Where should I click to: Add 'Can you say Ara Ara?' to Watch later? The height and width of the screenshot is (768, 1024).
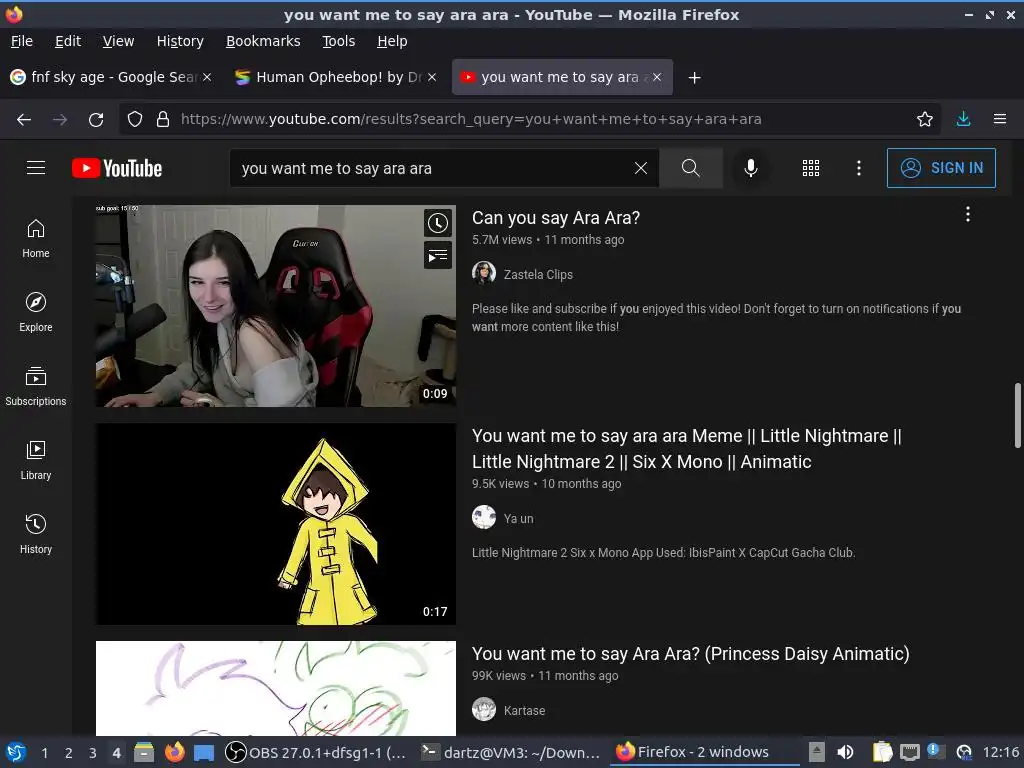(x=438, y=223)
